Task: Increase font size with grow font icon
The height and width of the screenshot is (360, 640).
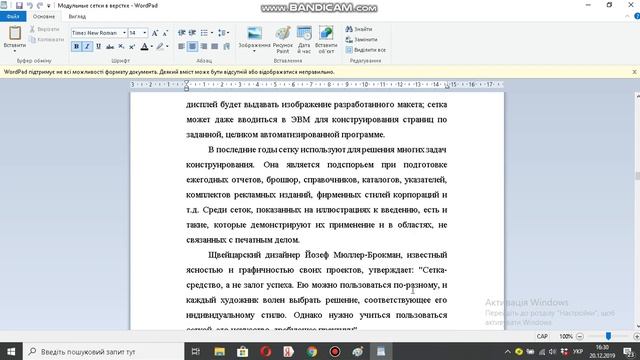Action: pyautogui.click(x=155, y=33)
